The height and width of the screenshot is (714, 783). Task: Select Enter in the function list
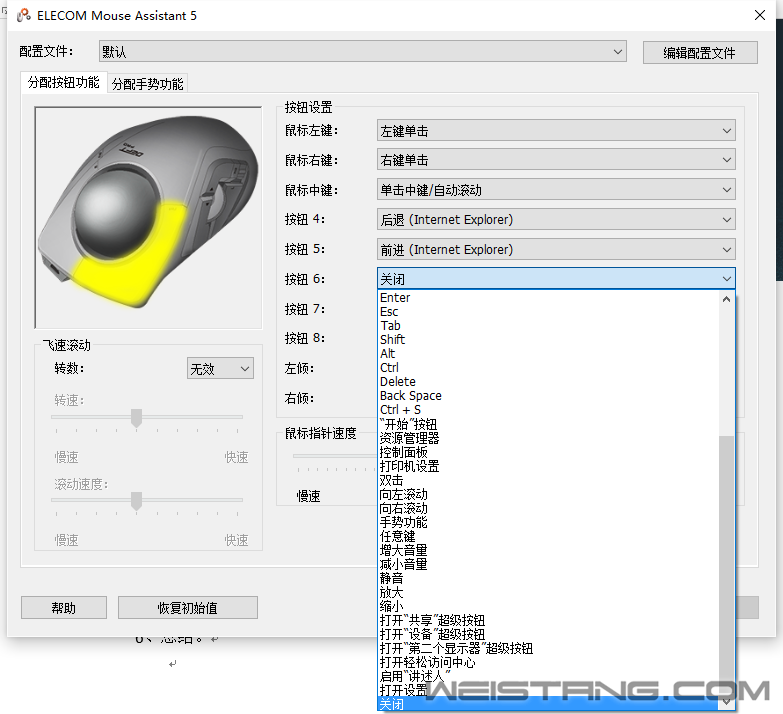(x=548, y=298)
